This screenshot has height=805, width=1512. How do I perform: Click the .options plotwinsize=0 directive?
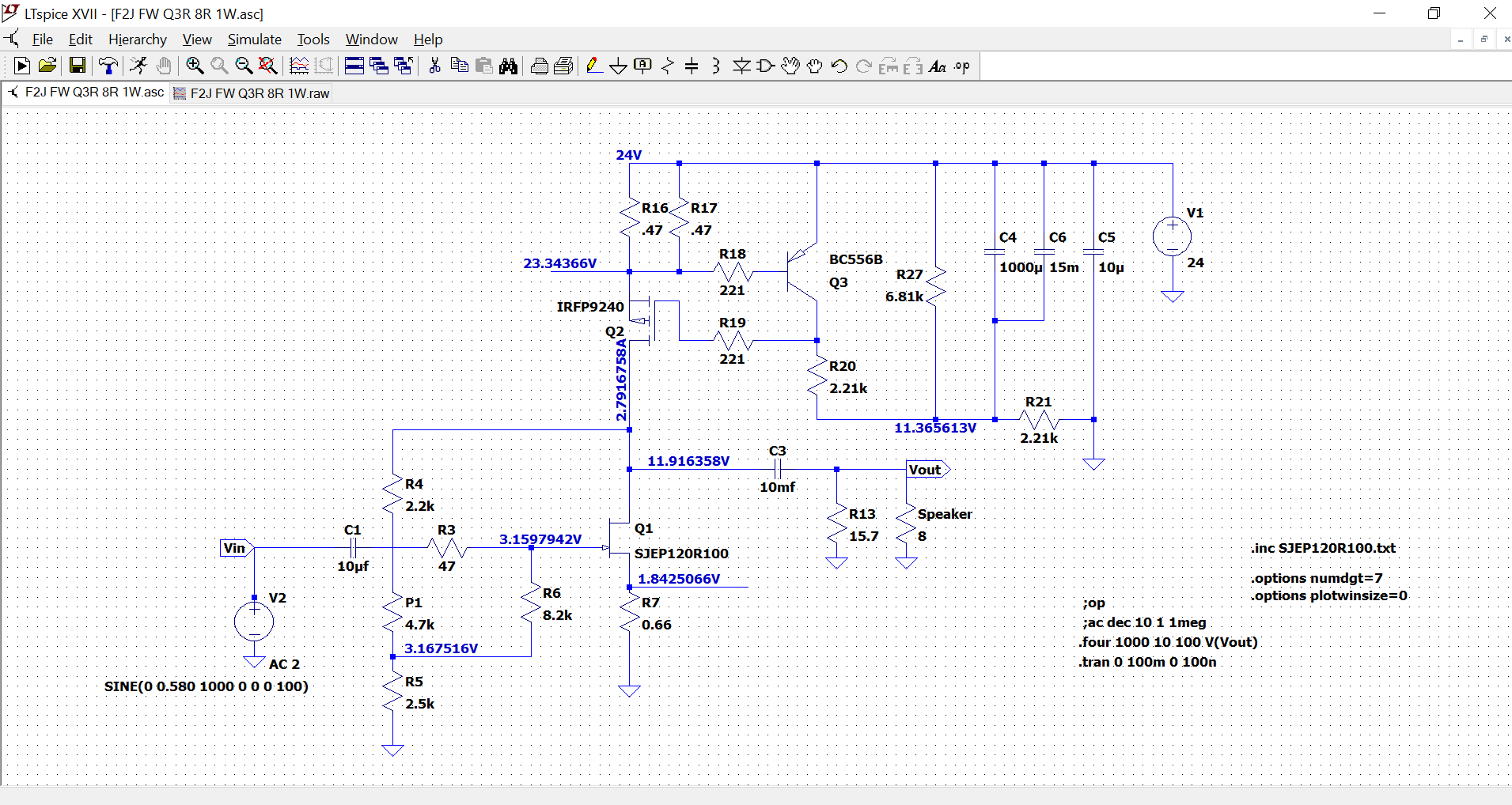tap(1329, 595)
